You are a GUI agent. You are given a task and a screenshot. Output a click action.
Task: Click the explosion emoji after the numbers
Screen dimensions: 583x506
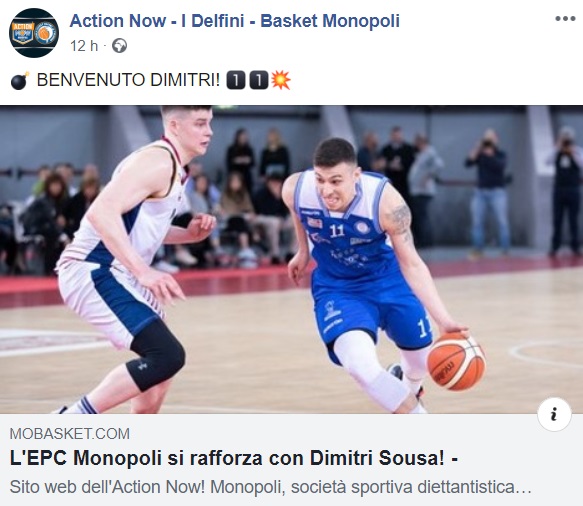click(x=281, y=80)
